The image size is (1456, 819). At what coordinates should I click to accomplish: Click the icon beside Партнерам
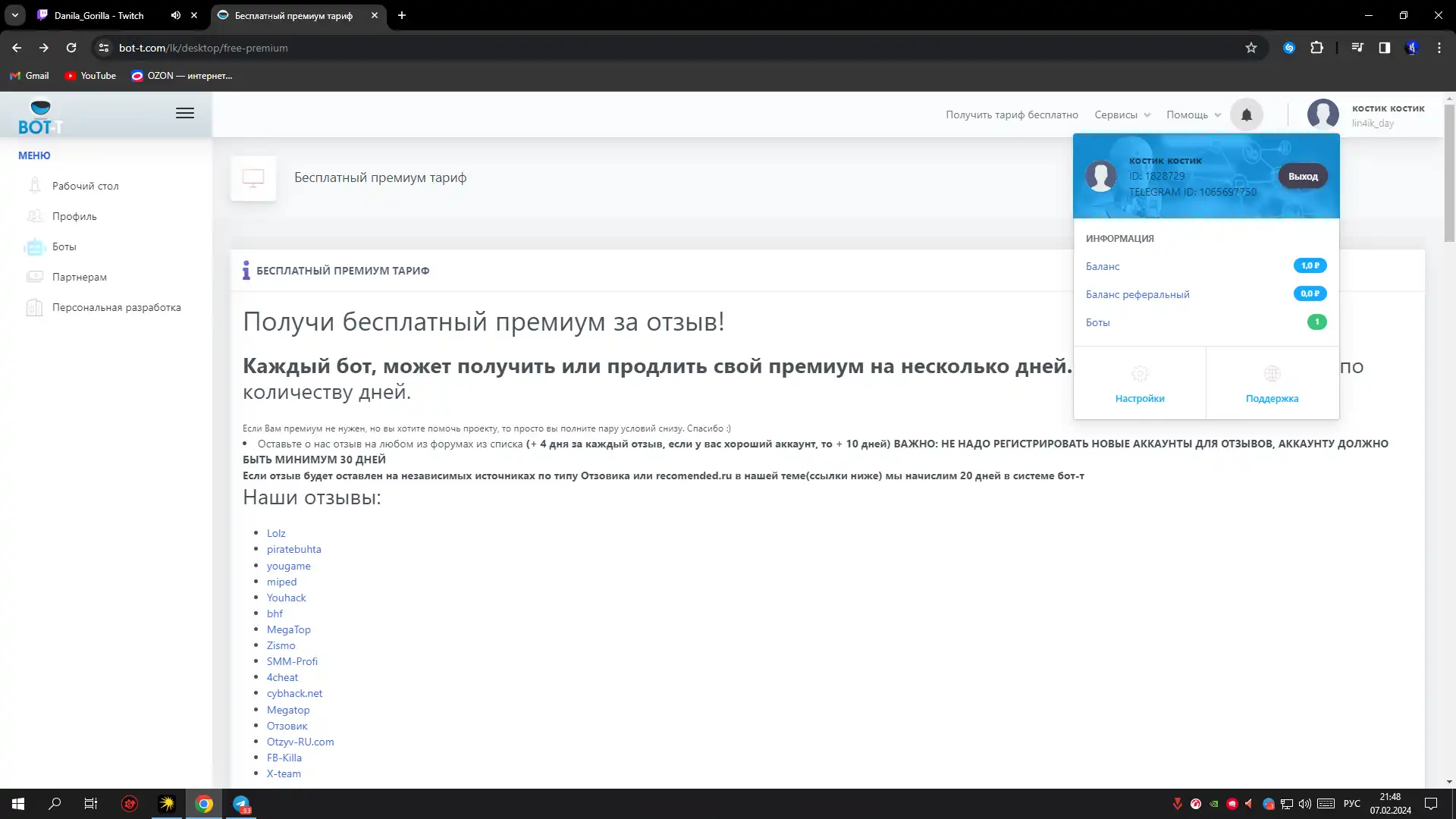pos(34,277)
